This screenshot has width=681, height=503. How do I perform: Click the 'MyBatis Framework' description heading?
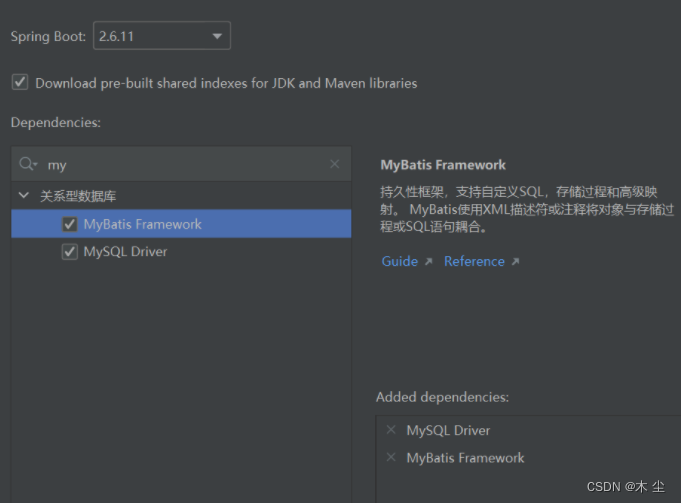click(x=443, y=165)
